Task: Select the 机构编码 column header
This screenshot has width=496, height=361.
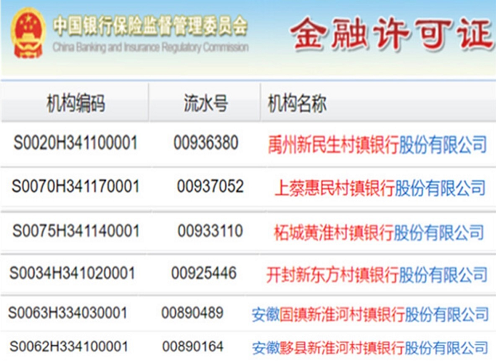Action: tap(76, 103)
